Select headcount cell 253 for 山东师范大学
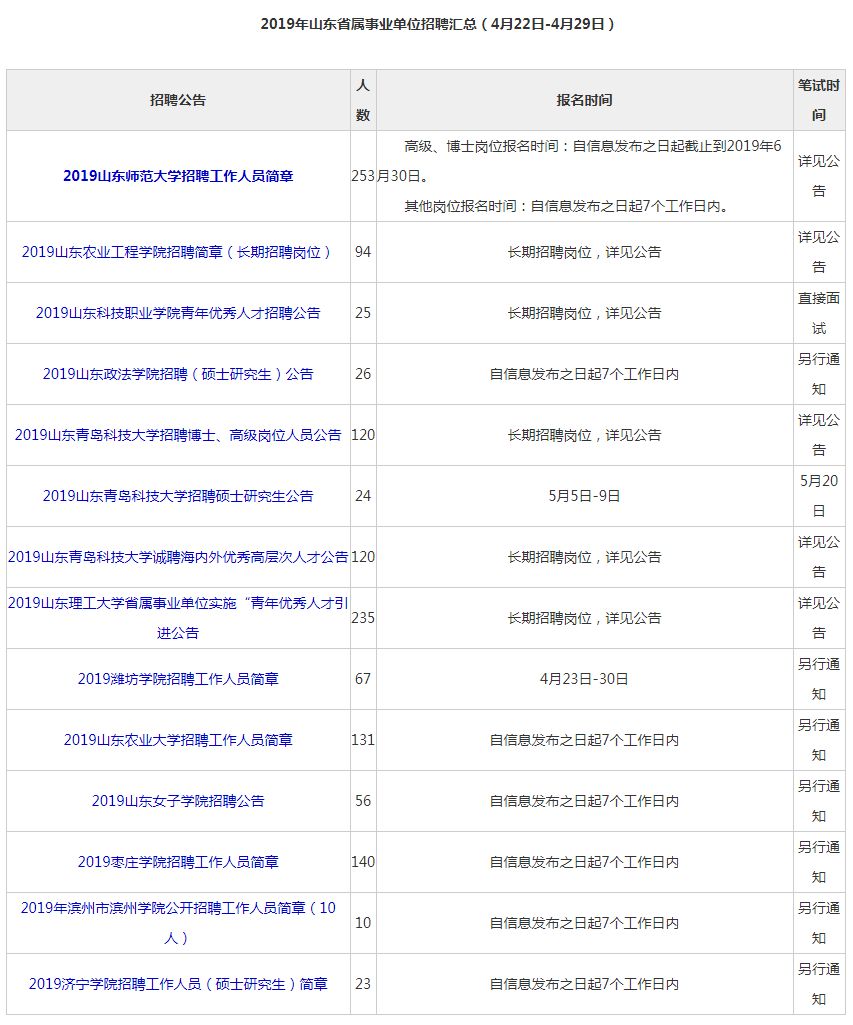 pyautogui.click(x=363, y=176)
